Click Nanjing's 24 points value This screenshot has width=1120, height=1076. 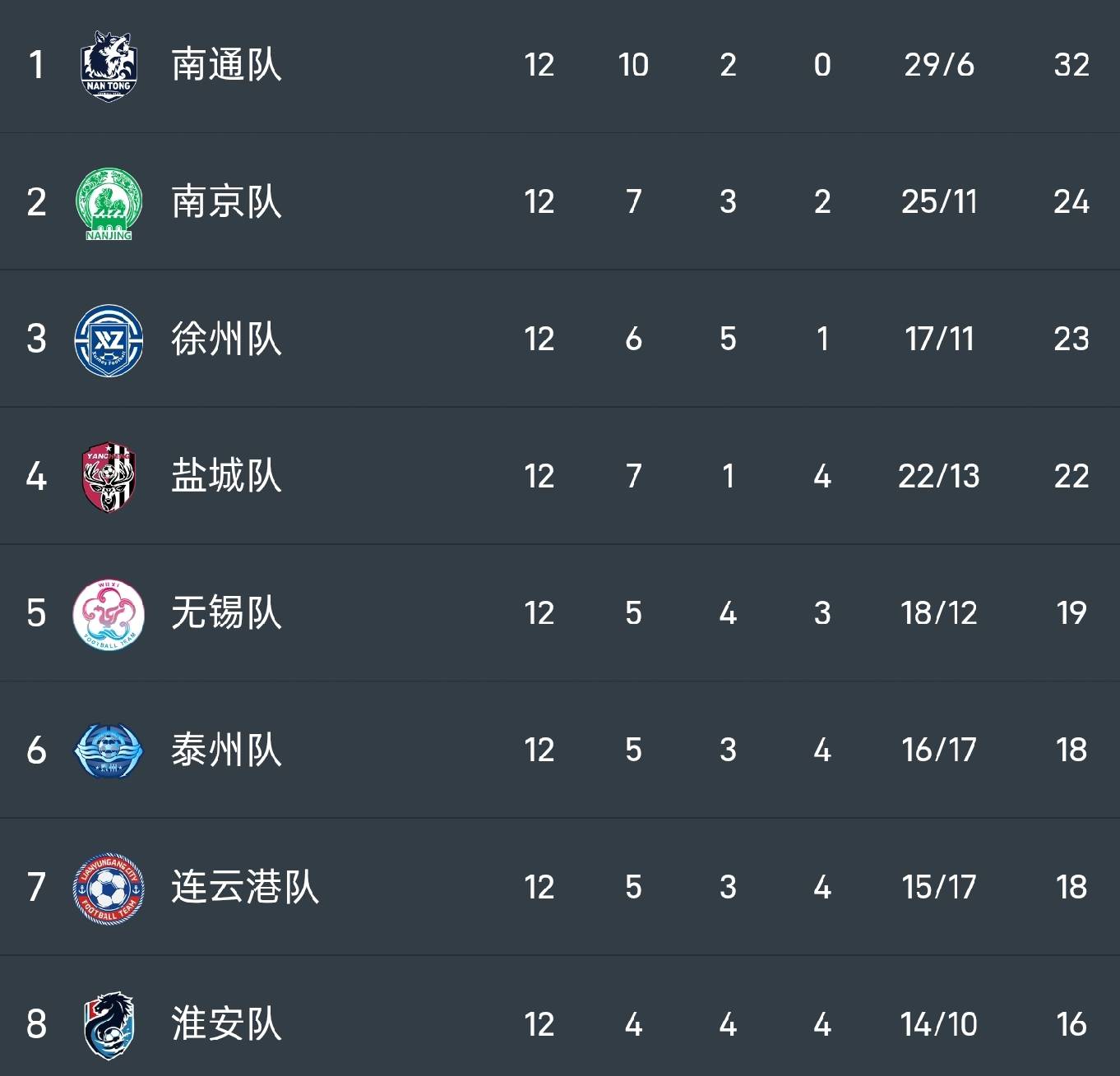tap(1071, 202)
